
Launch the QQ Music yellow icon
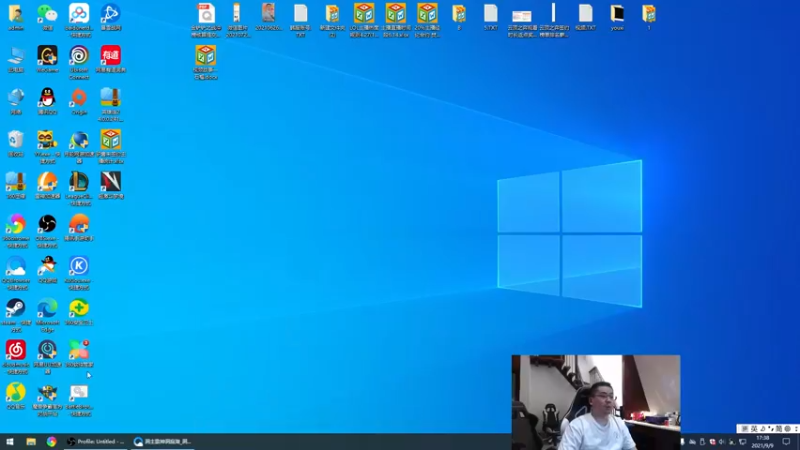pyautogui.click(x=16, y=396)
